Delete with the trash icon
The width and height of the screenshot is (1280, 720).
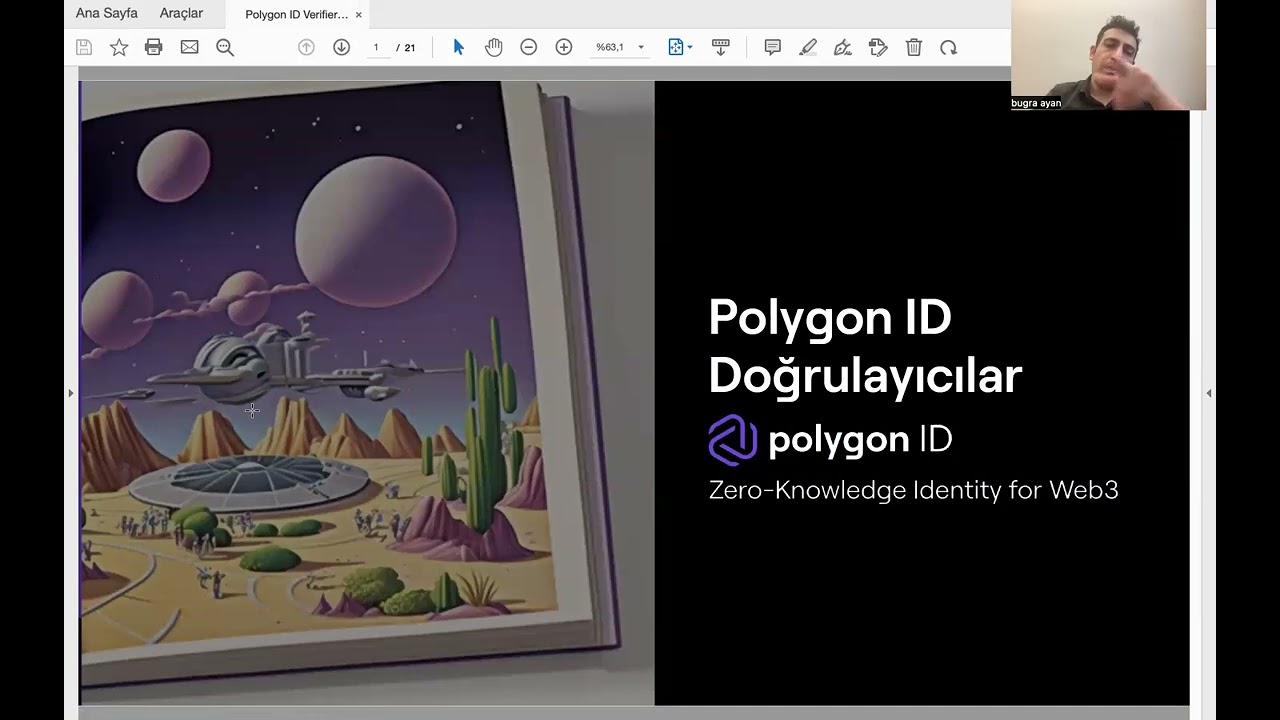914,47
